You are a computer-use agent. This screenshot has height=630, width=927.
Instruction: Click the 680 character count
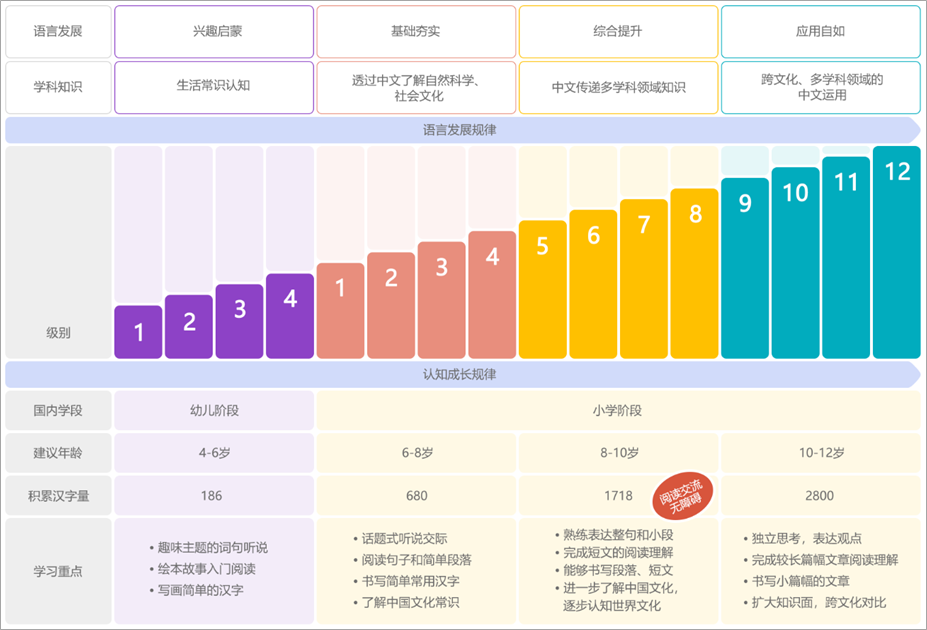point(416,496)
